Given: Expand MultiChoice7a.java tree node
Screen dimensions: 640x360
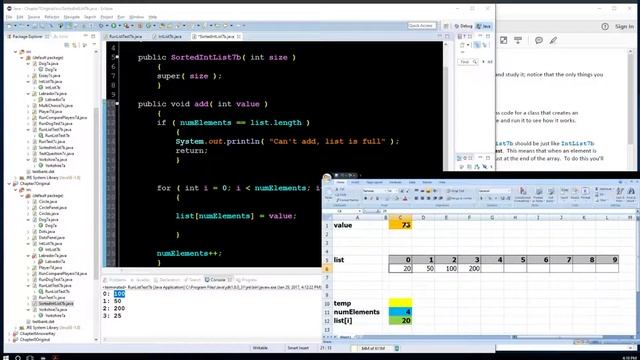Looking at the screenshot, I should pyautogui.click(x=29, y=106).
